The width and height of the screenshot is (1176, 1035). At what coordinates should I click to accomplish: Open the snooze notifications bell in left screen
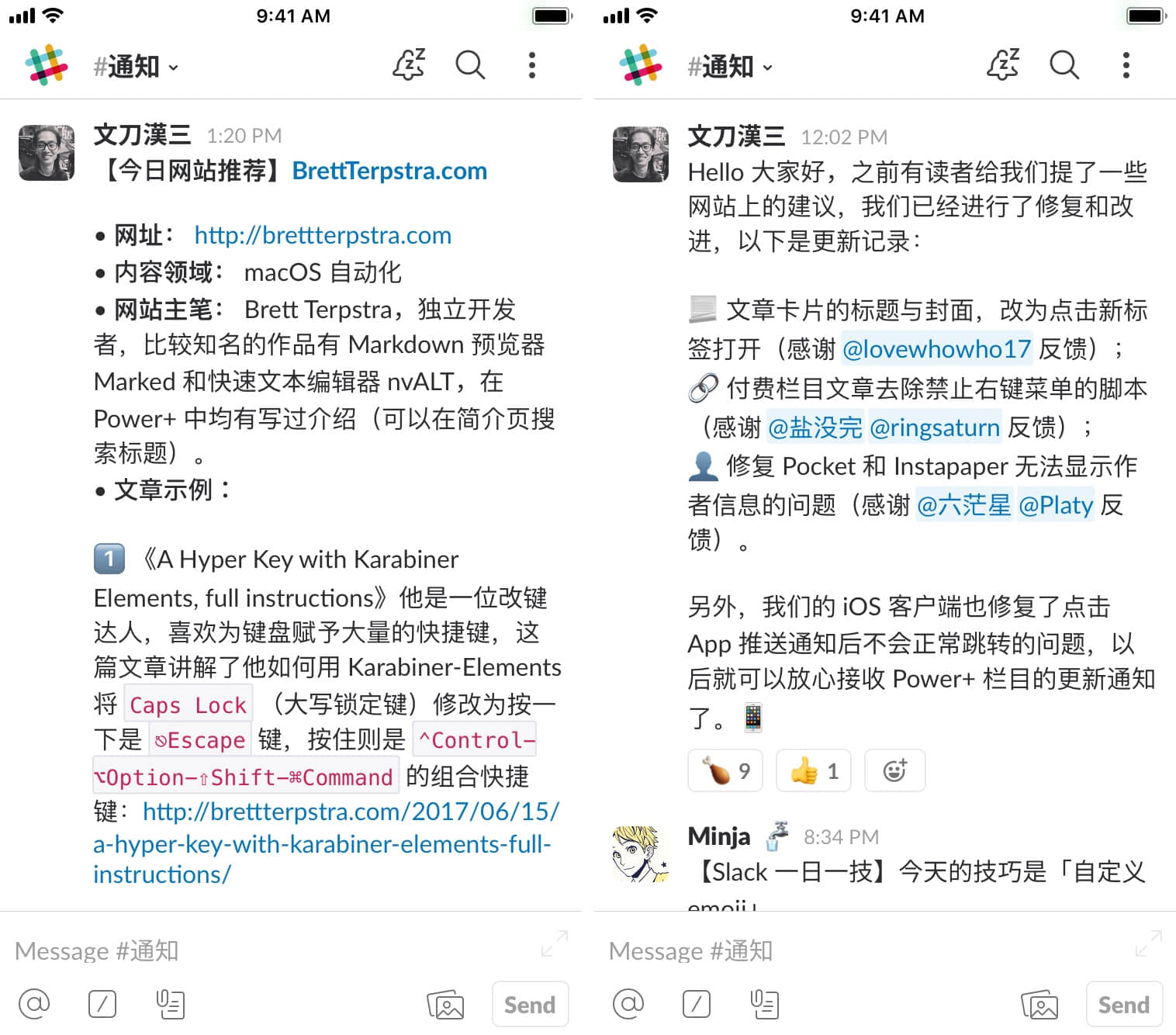click(x=409, y=65)
